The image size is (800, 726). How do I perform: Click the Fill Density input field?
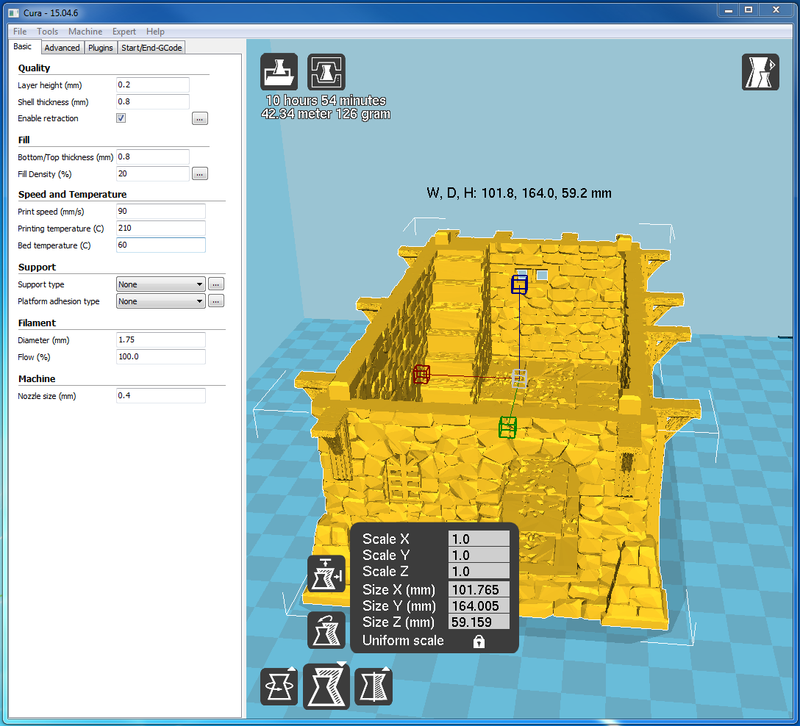coord(153,173)
